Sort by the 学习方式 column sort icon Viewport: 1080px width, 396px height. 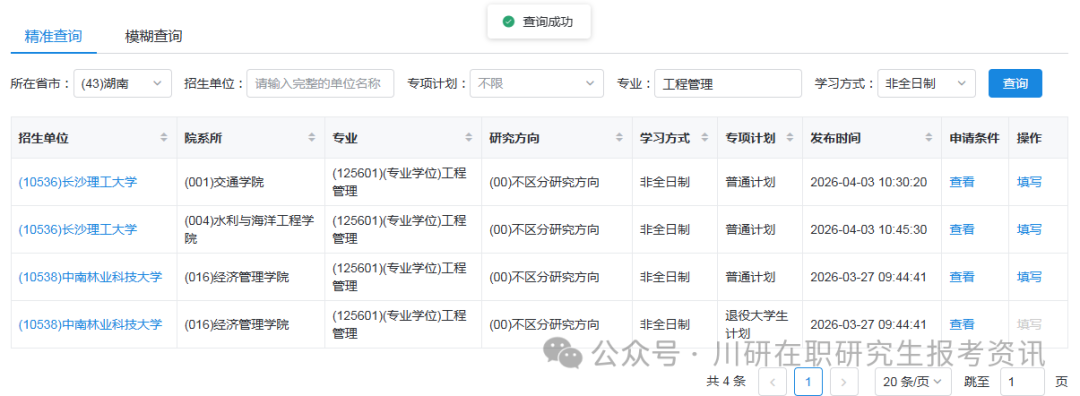704,138
